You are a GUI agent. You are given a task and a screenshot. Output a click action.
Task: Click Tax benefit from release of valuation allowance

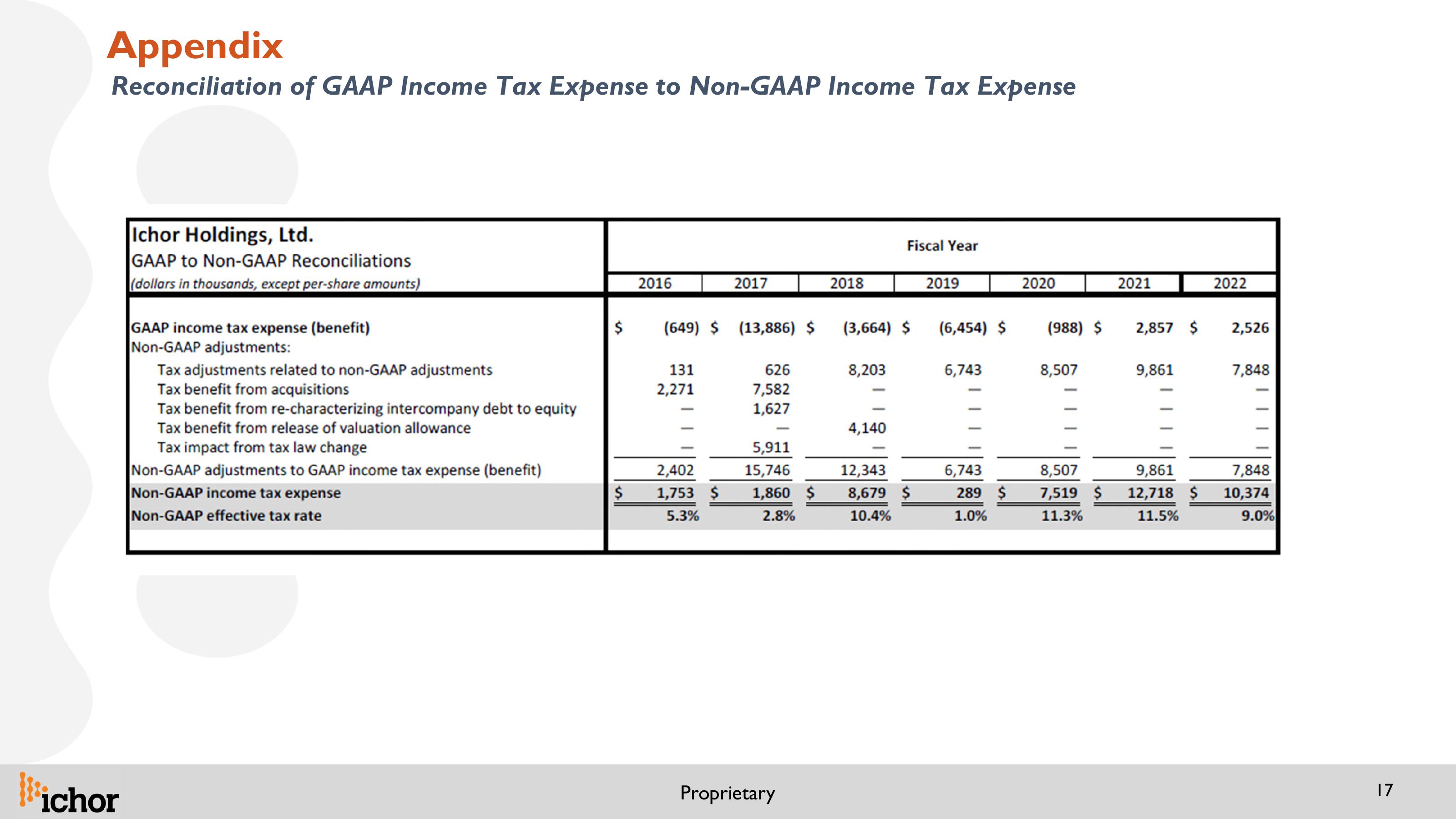313,428
